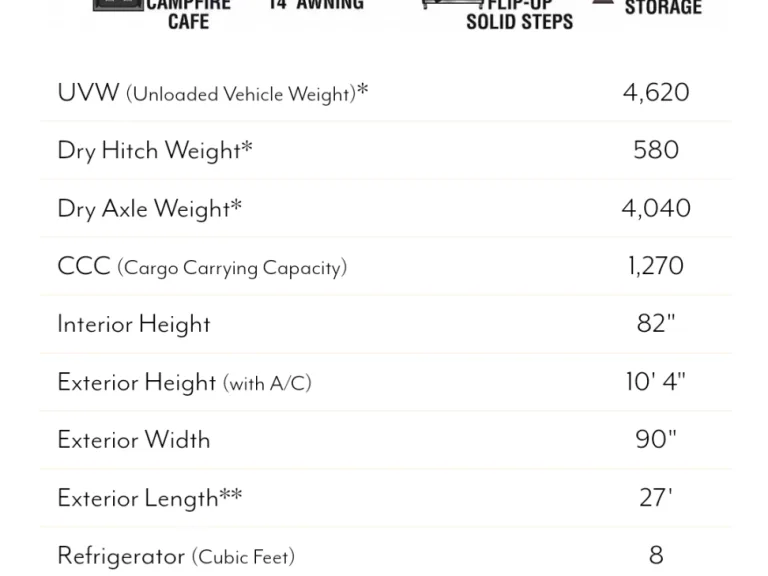
Task: Select the 4,620 UVW value
Action: pos(656,93)
